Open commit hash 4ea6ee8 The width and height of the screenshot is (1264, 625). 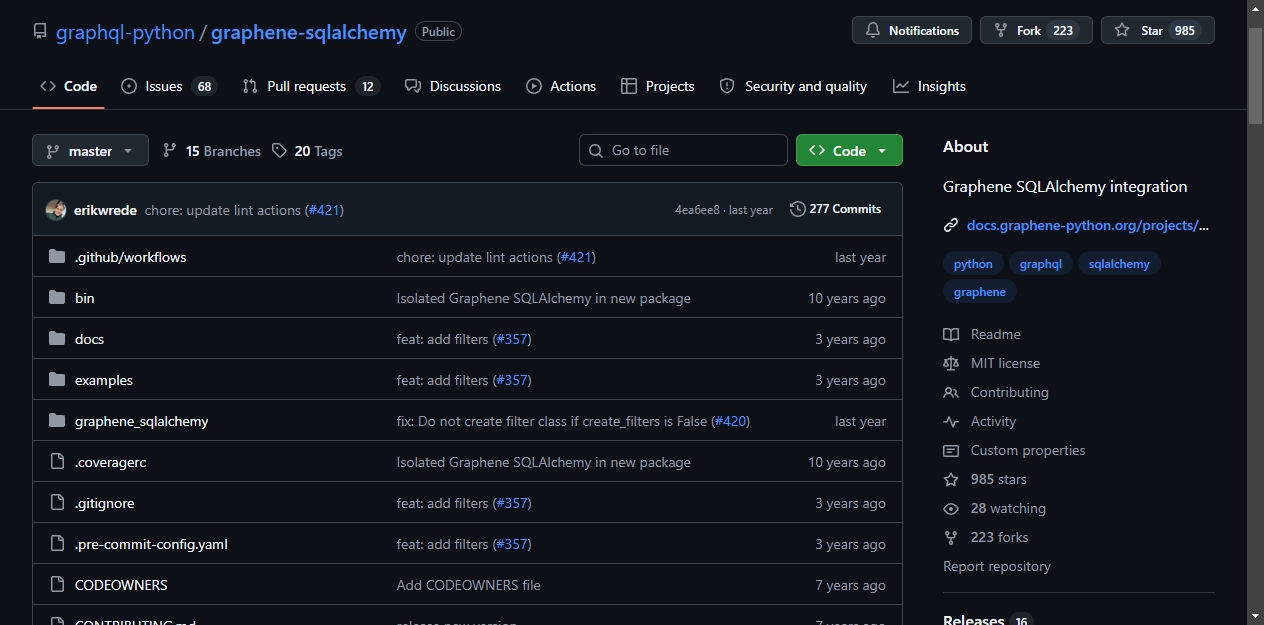pos(697,210)
